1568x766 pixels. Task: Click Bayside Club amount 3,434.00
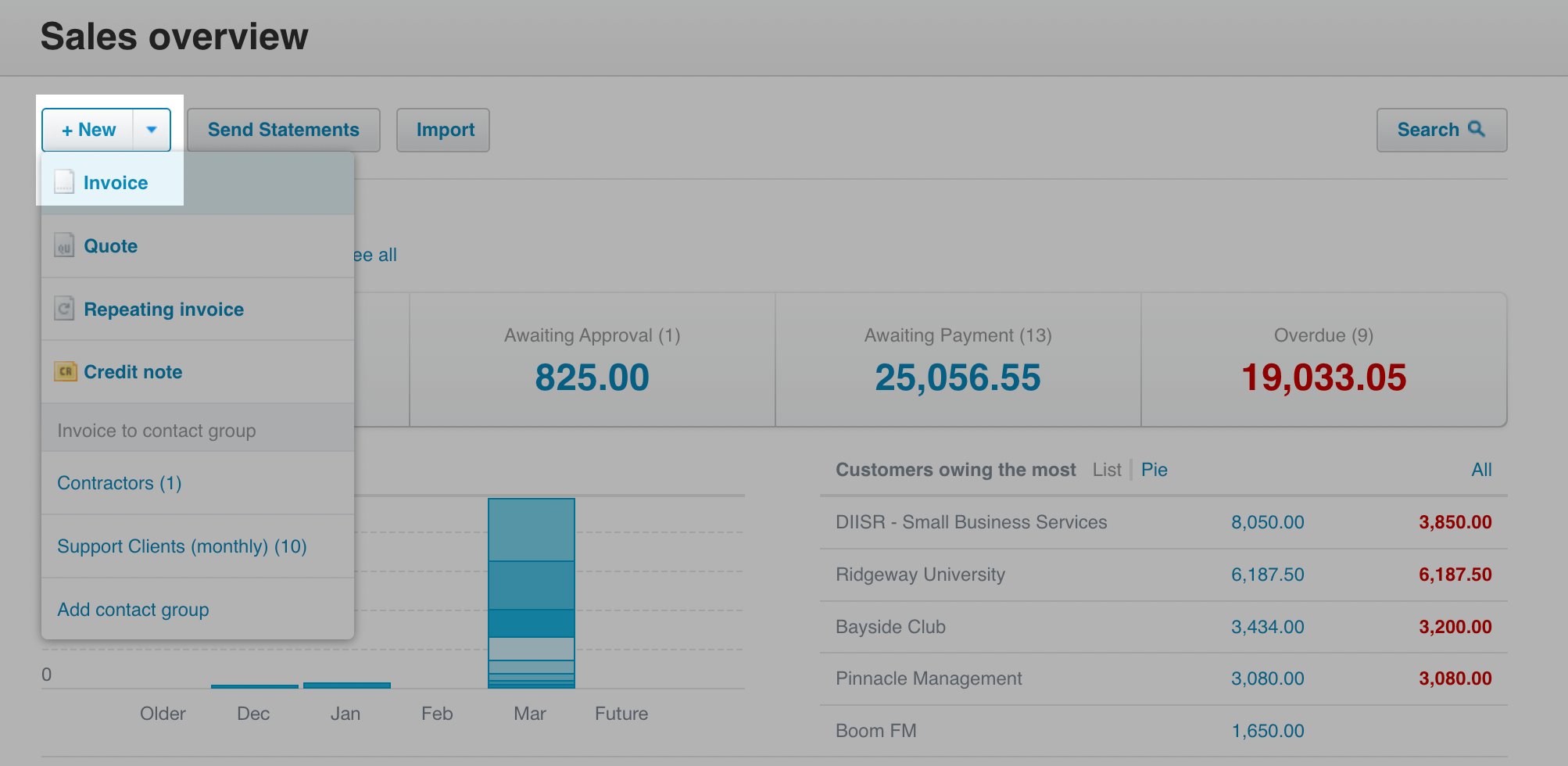pyautogui.click(x=1268, y=627)
